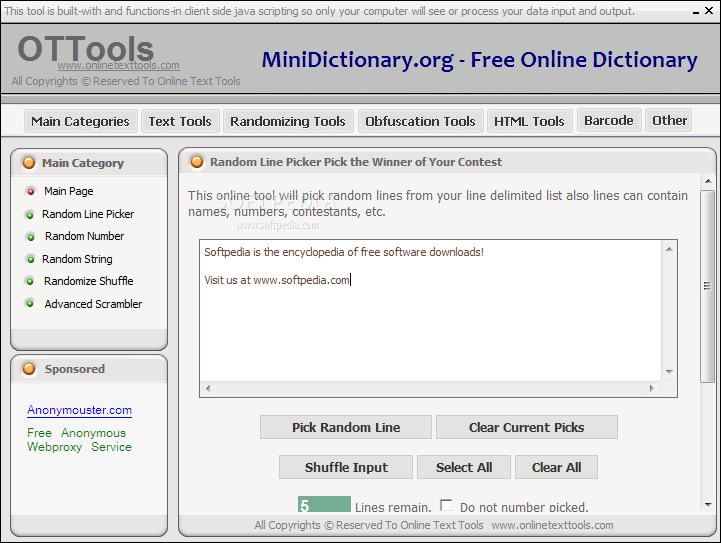This screenshot has width=721, height=543.
Task: Click the lines remain counter field
Action: [x=324, y=504]
